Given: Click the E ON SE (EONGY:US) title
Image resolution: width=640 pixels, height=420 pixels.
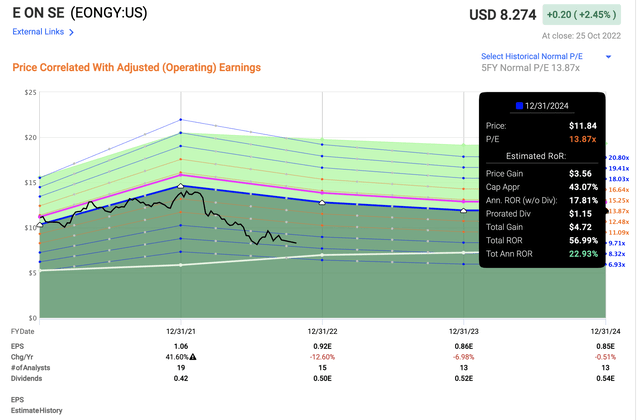Looking at the screenshot, I should click(x=80, y=13).
